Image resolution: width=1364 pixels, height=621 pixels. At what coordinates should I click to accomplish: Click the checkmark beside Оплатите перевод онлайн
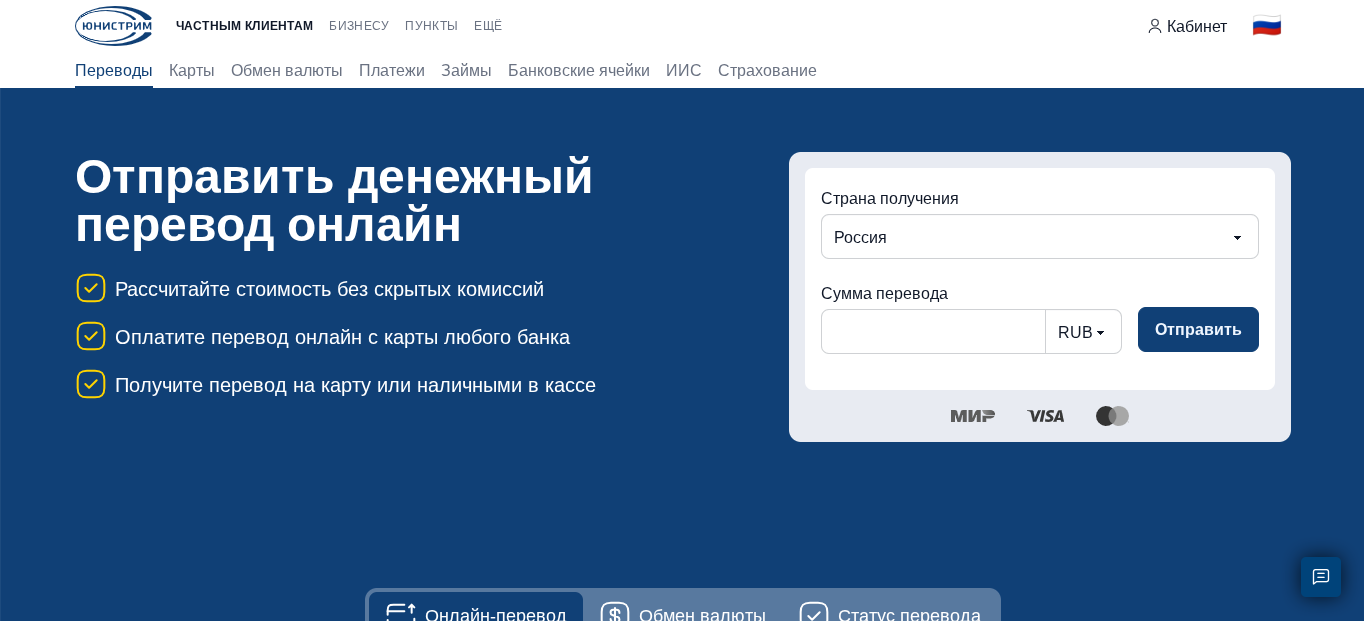(91, 336)
